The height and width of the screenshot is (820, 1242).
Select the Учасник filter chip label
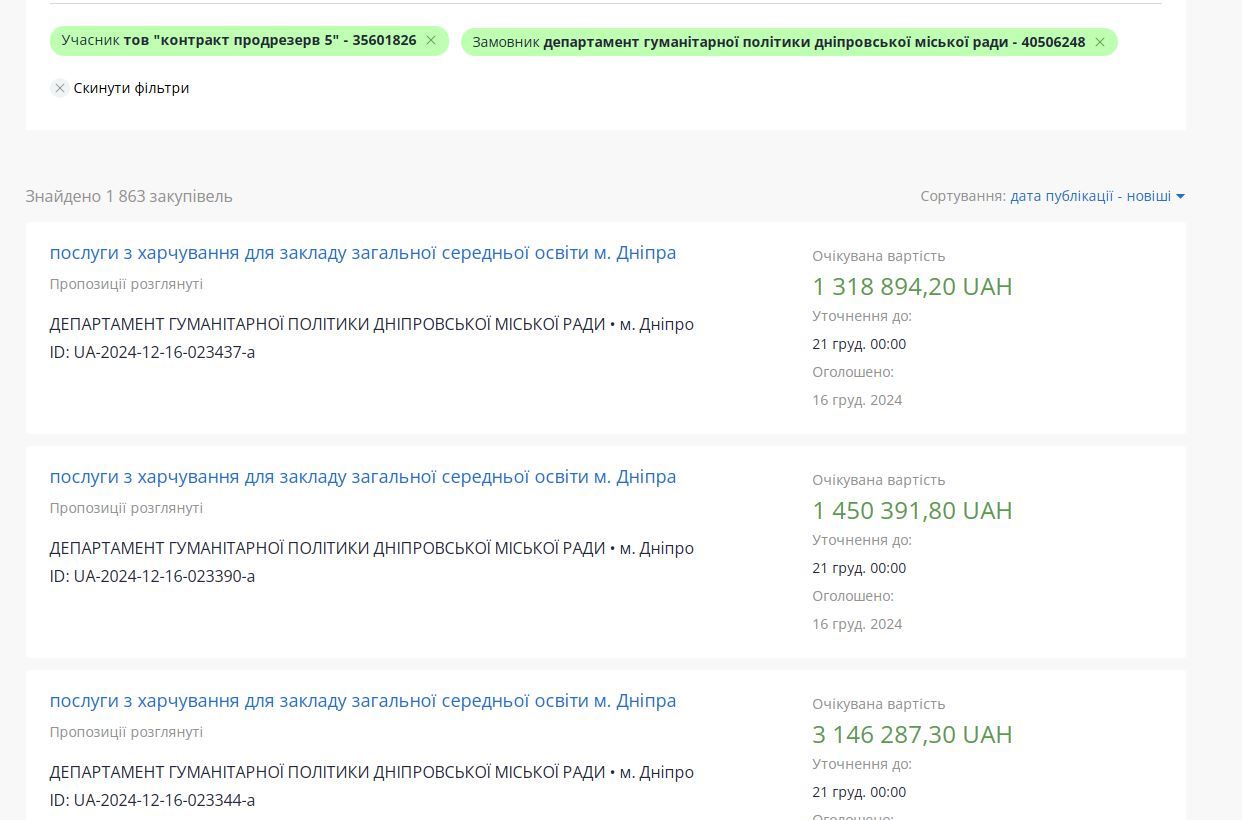[239, 41]
